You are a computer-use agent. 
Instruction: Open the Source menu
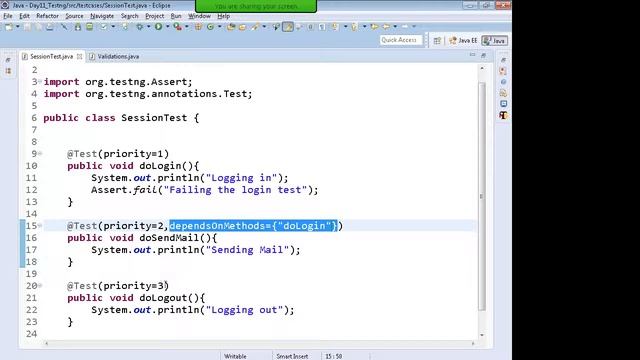[x=74, y=16]
